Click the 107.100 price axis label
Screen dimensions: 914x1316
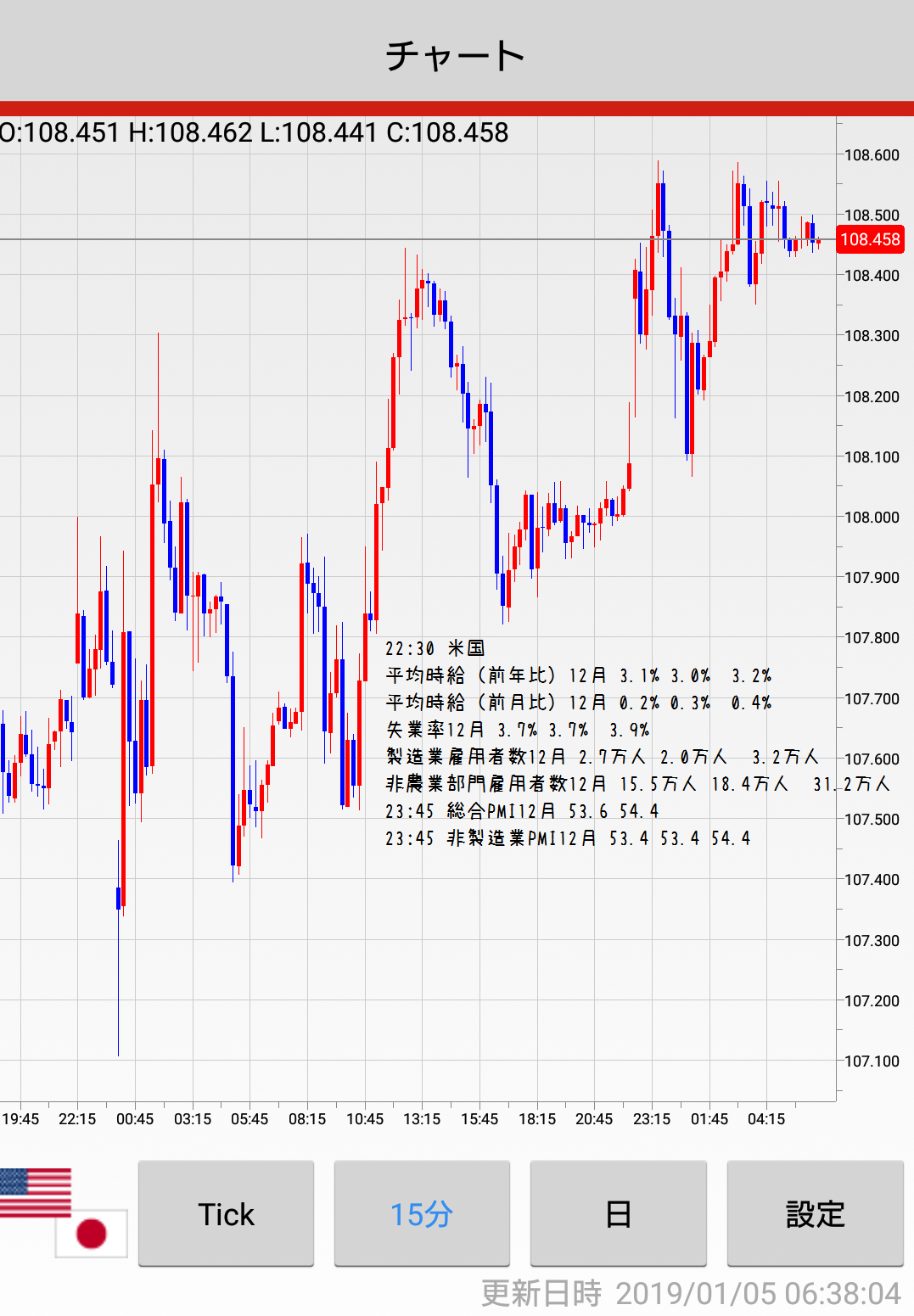point(872,1061)
